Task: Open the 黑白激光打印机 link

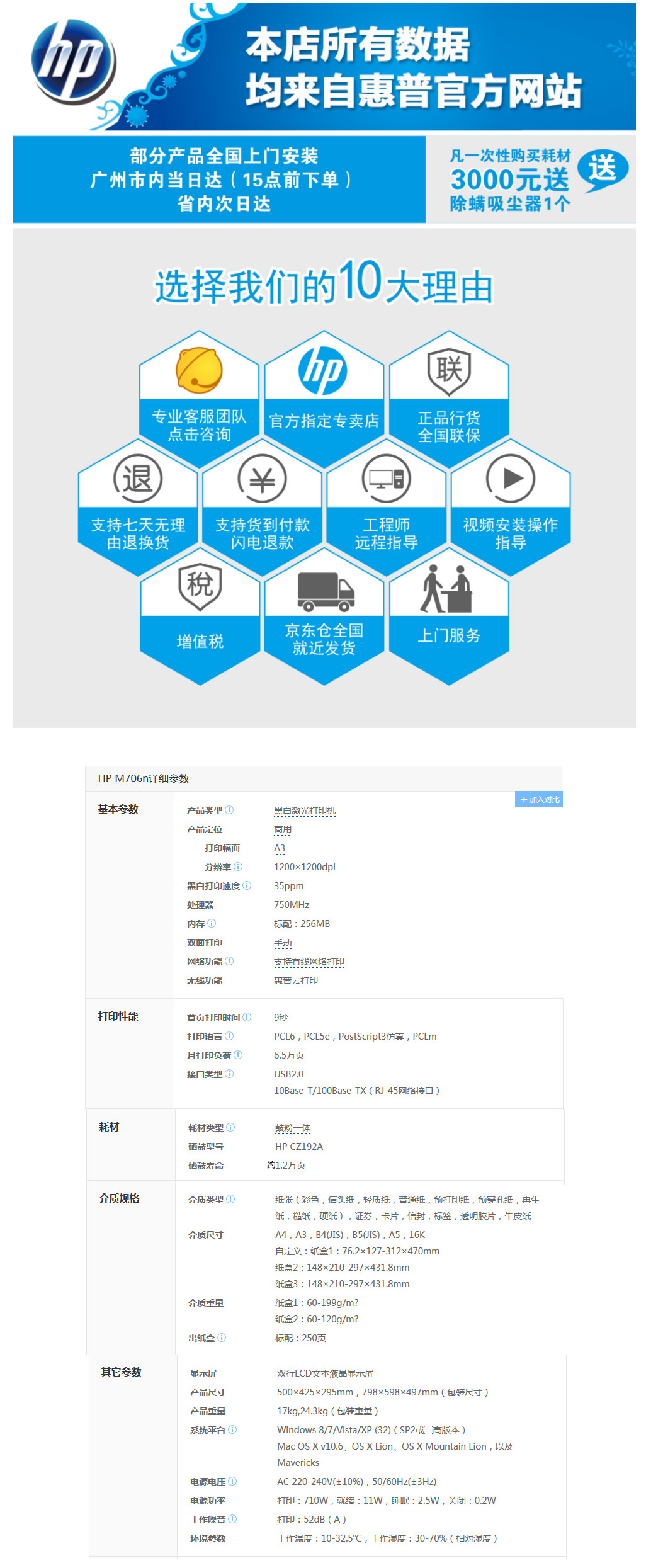Action: click(305, 810)
